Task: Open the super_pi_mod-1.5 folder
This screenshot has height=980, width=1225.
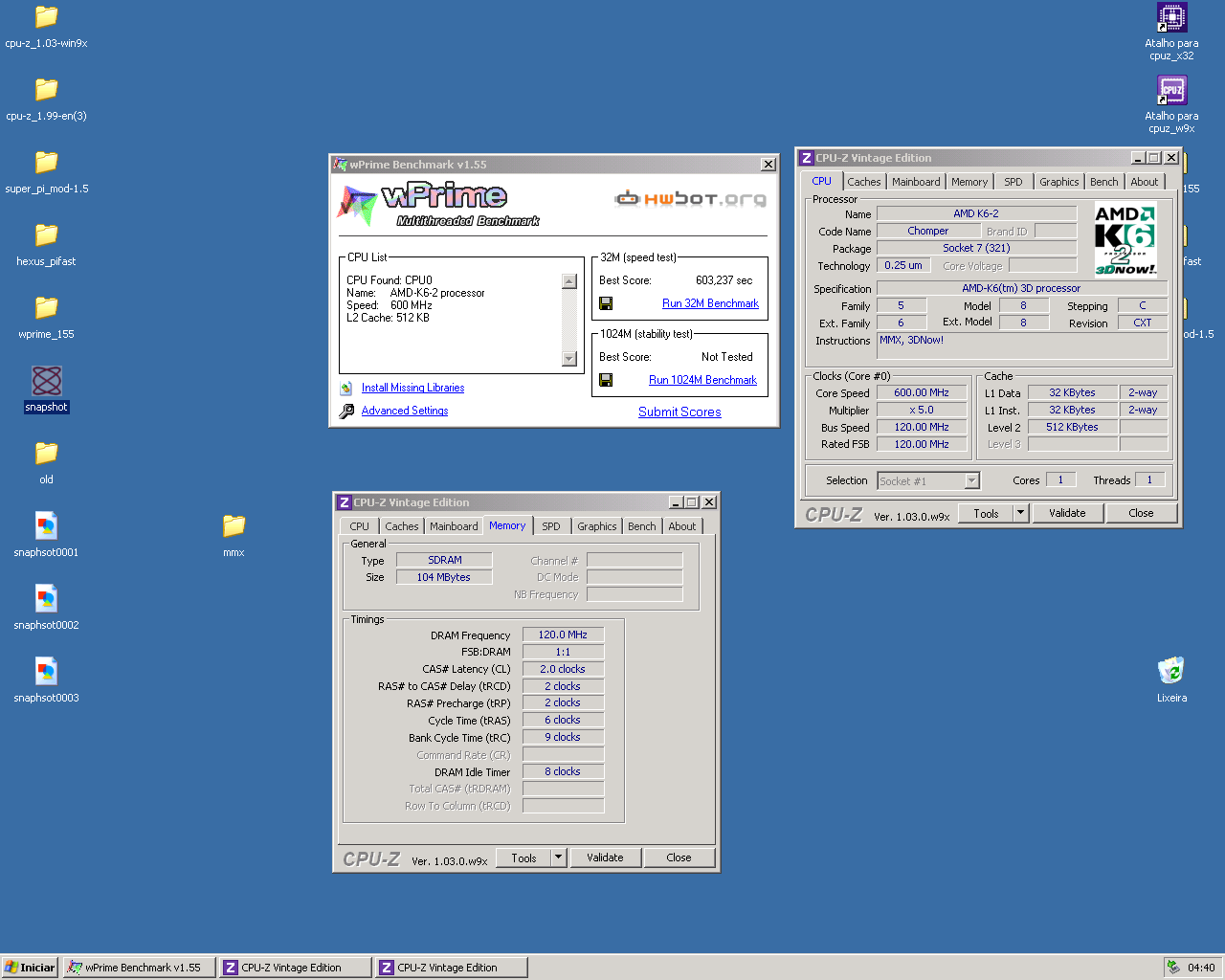Action: pyautogui.click(x=46, y=163)
